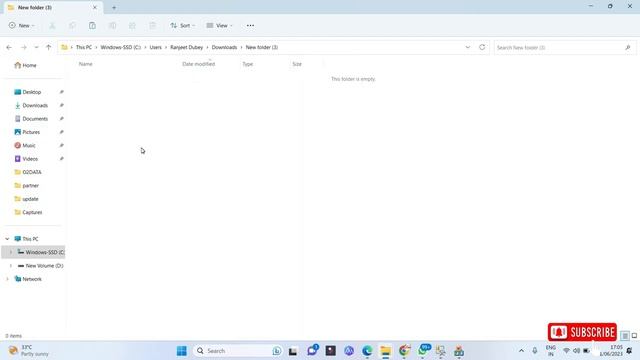The width and height of the screenshot is (640, 360).
Task: Sort by Name column header
Action: point(85,64)
